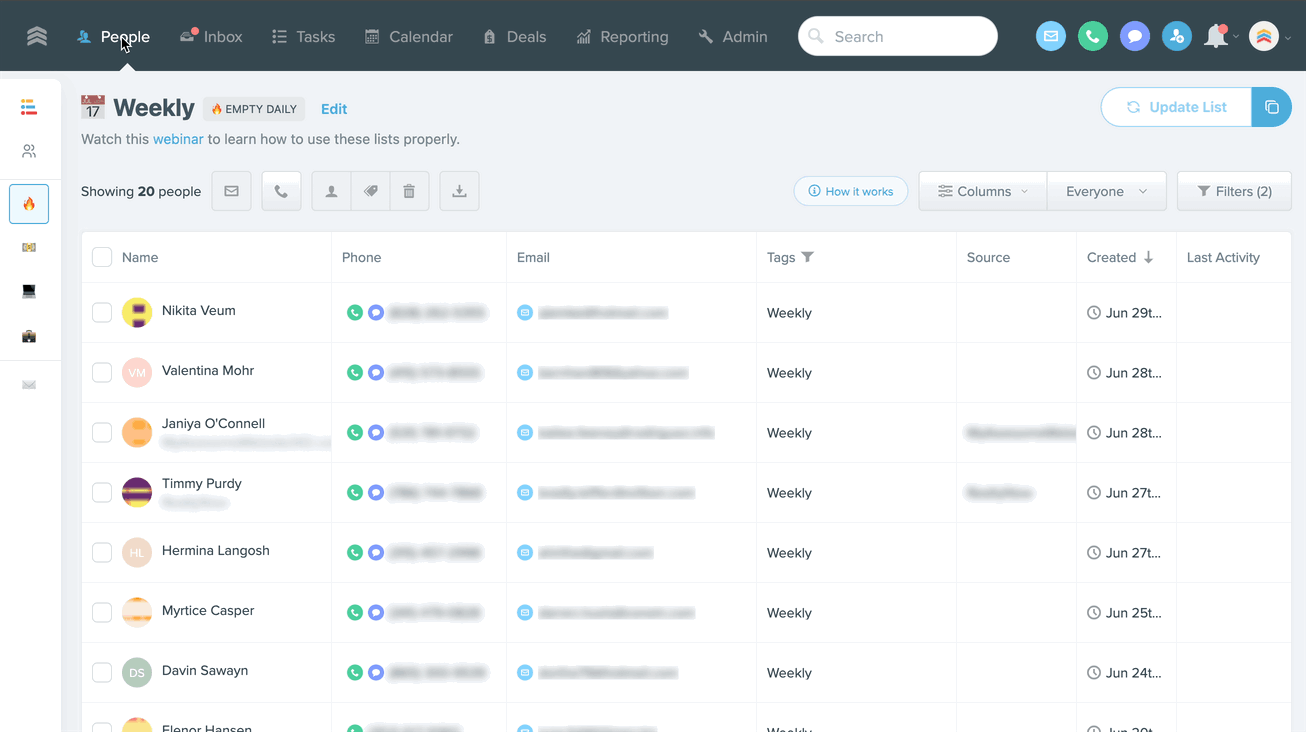Open the webinar link
Viewport: 1306px width, 732px height.
tap(178, 139)
